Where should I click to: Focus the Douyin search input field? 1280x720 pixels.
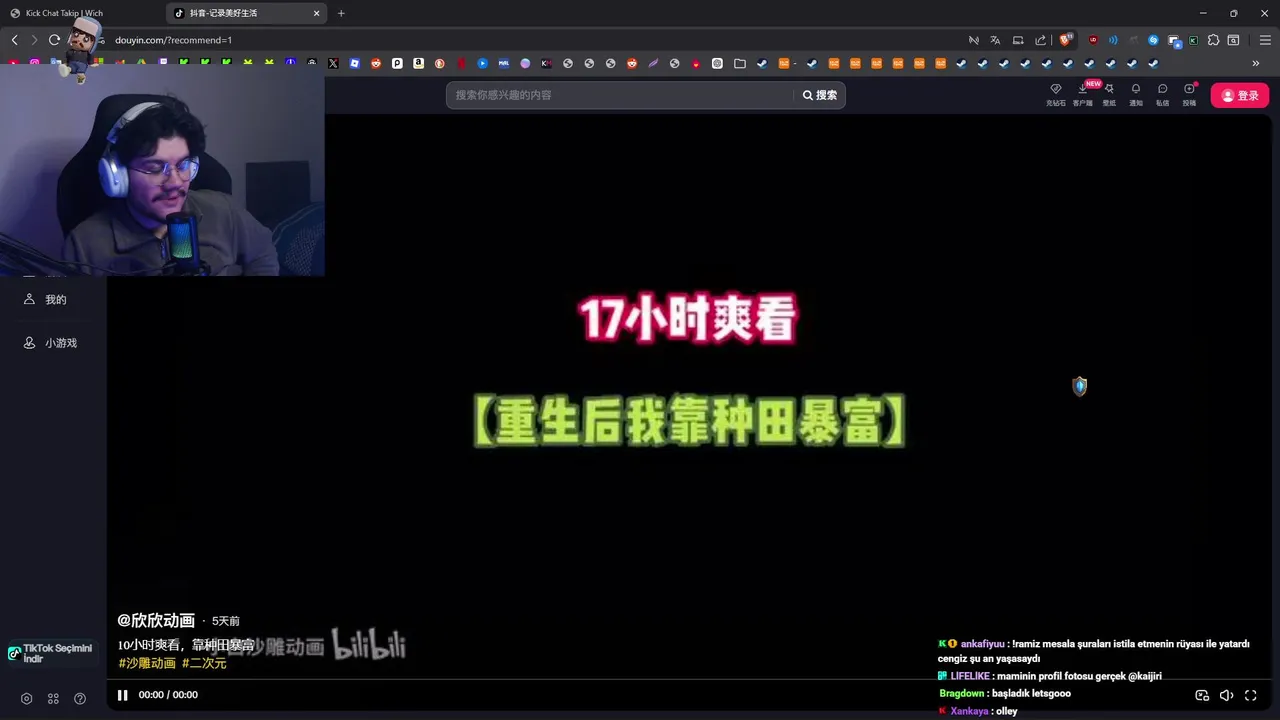(x=620, y=95)
